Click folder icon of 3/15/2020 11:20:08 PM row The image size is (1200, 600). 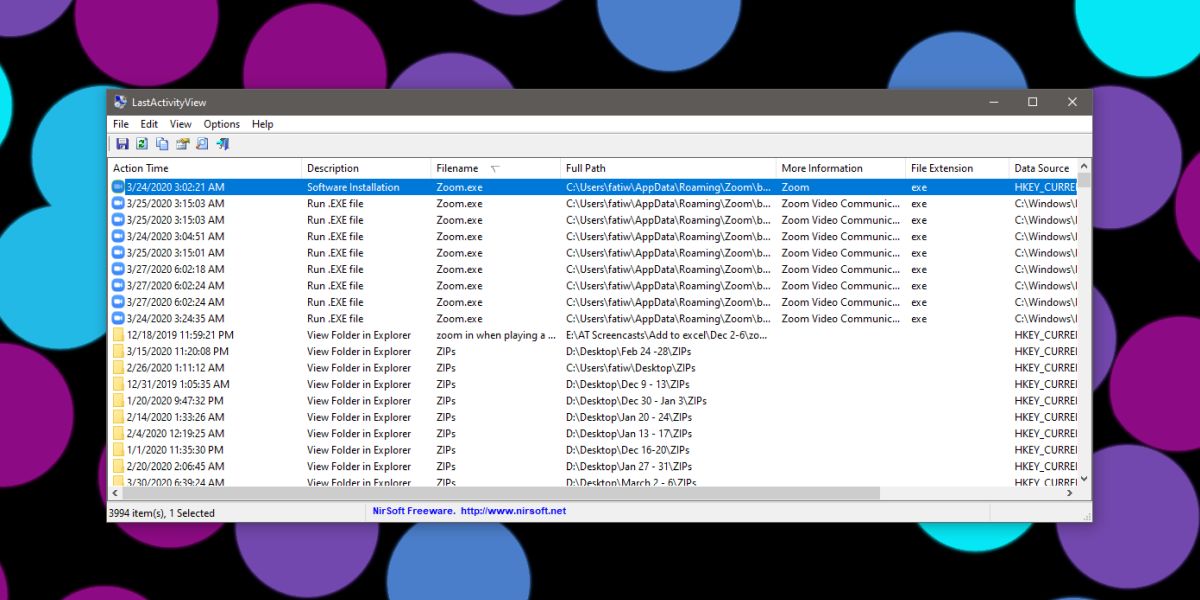[117, 351]
